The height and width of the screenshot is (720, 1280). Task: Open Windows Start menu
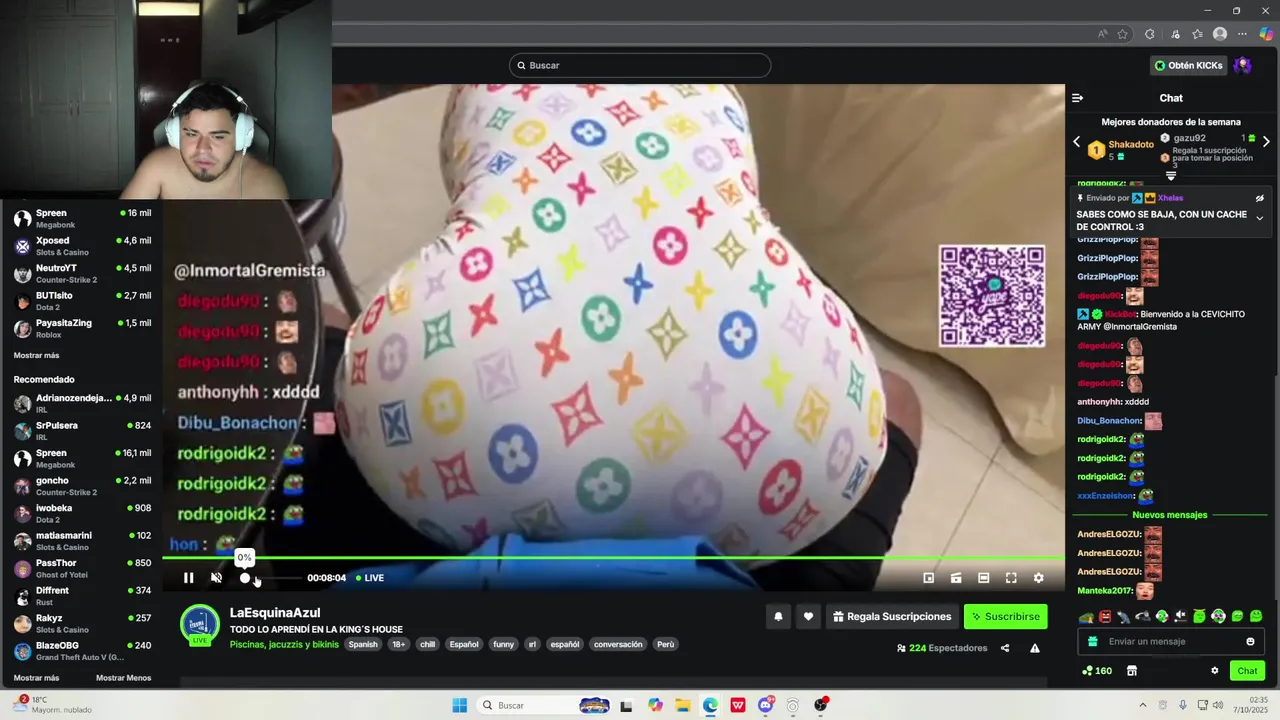(460, 705)
